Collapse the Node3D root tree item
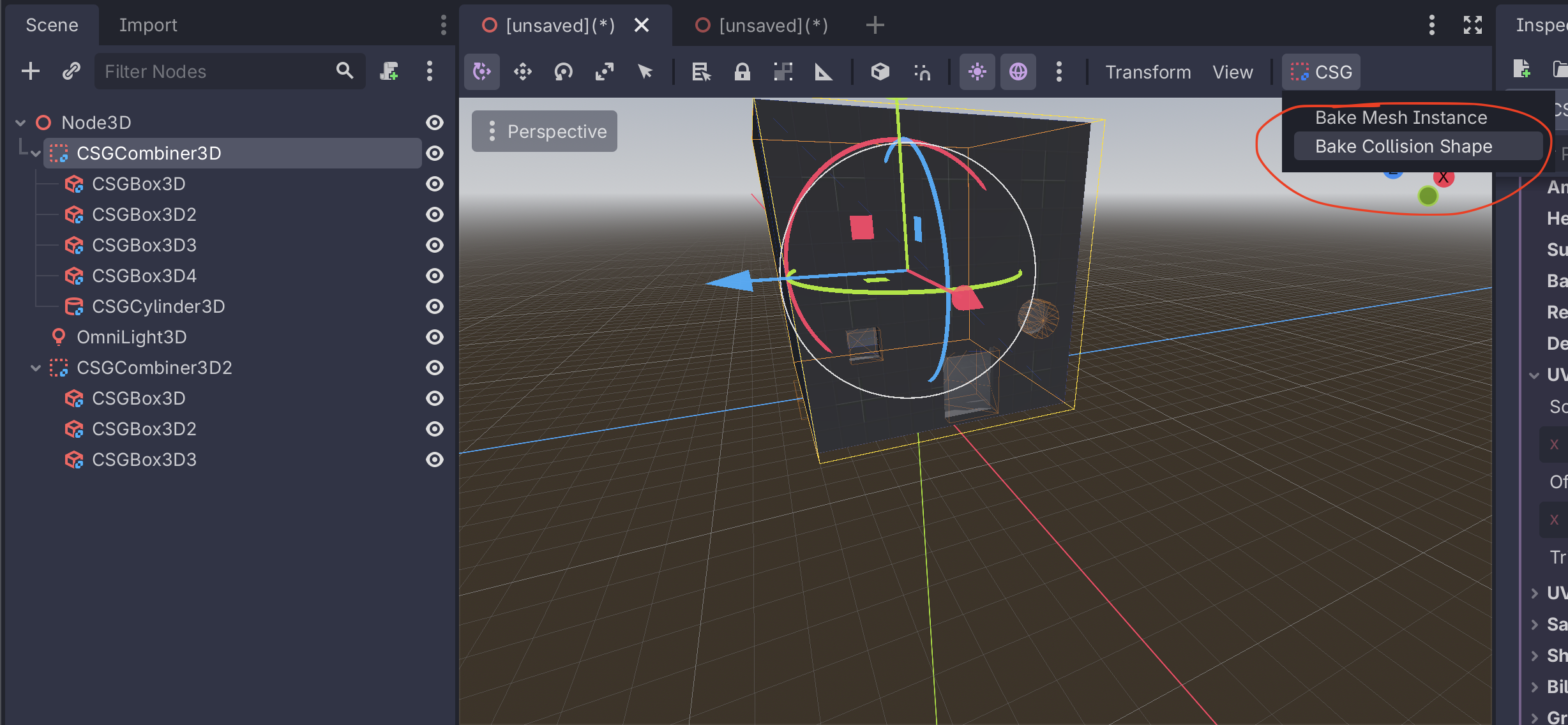The image size is (1568, 725). 20,123
